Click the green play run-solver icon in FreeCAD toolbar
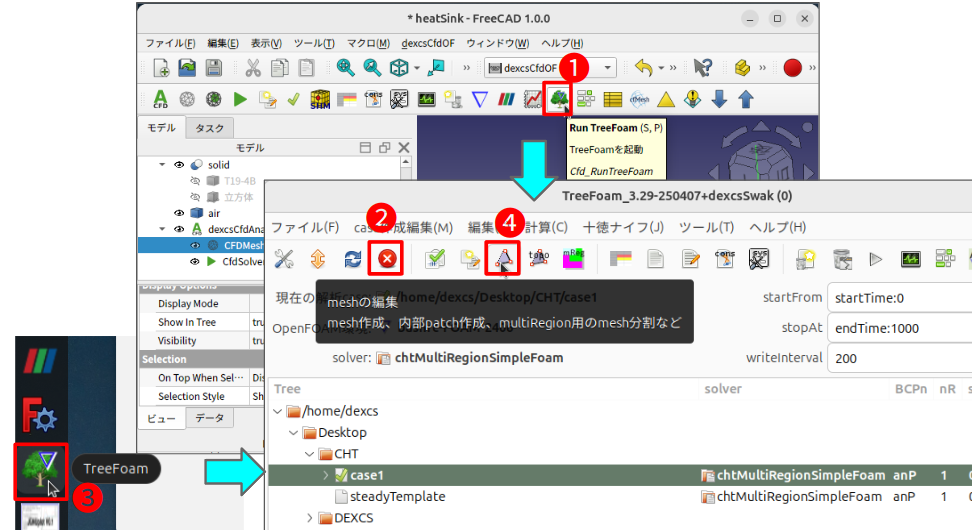Screen dimensions: 972x530 (x=240, y=99)
